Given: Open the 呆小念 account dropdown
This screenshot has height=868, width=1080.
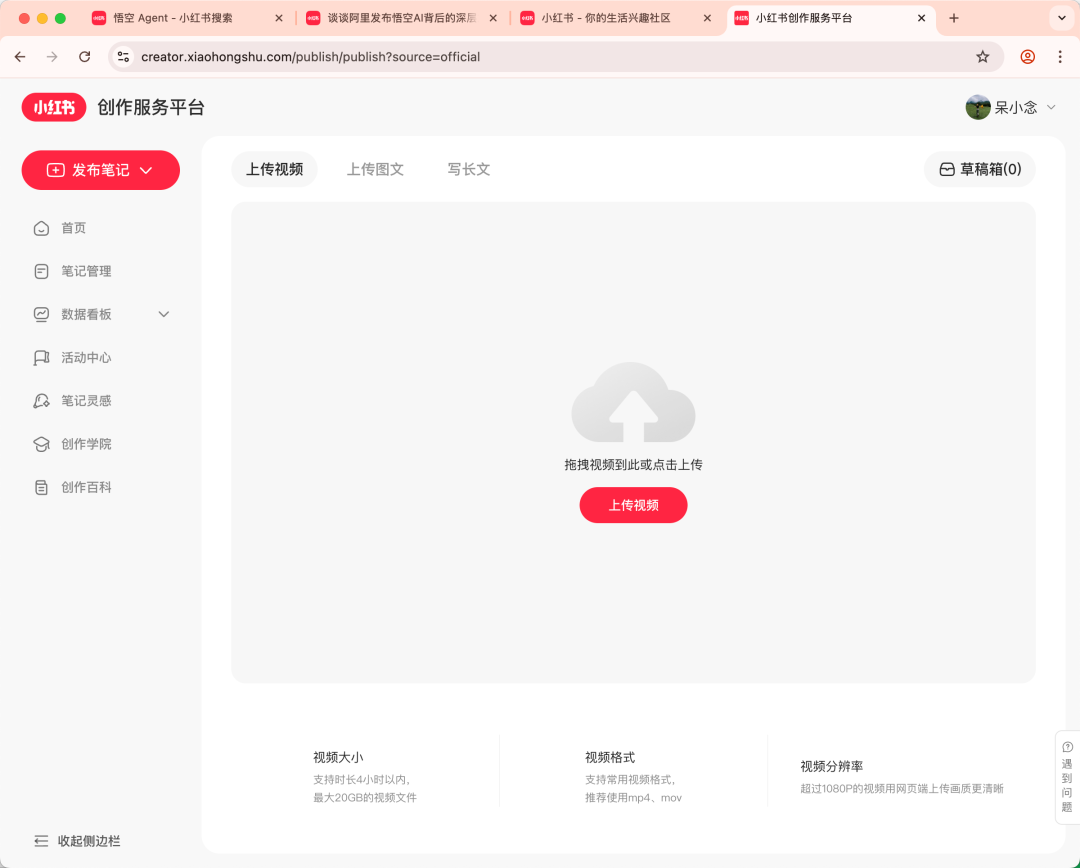Looking at the screenshot, I should tap(1013, 106).
